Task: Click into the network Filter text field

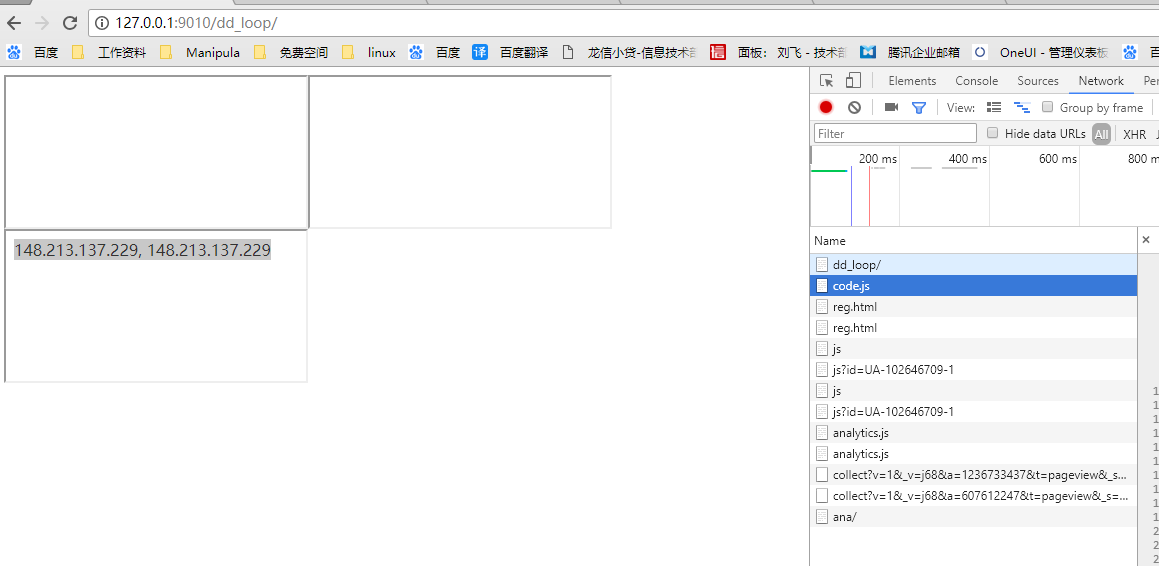Action: 895,133
